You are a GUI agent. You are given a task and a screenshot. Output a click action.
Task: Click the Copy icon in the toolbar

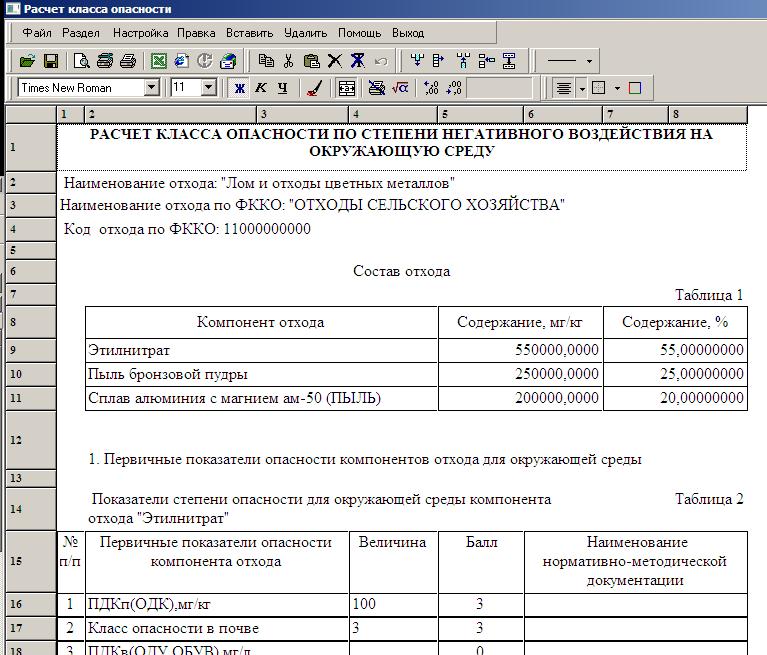tap(266, 61)
